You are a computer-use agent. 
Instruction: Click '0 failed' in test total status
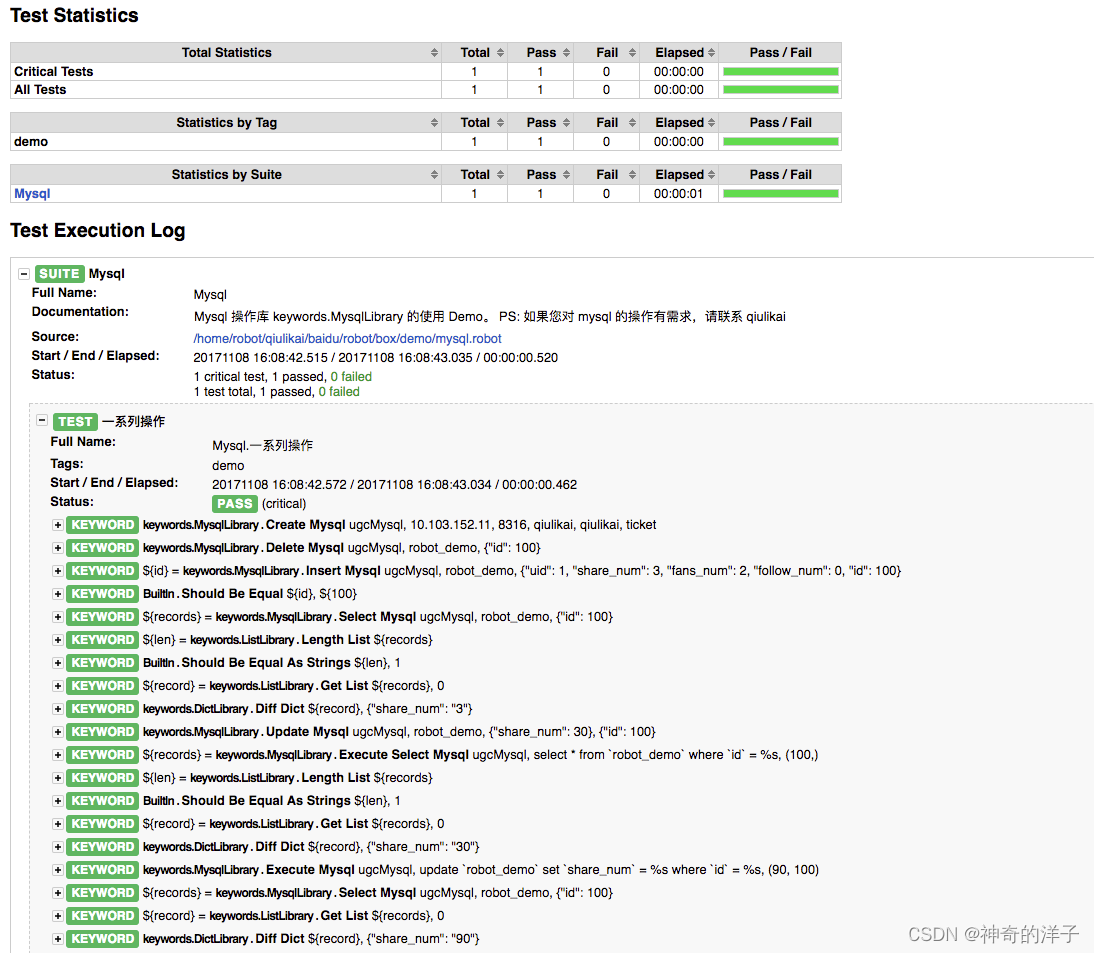pos(339,392)
